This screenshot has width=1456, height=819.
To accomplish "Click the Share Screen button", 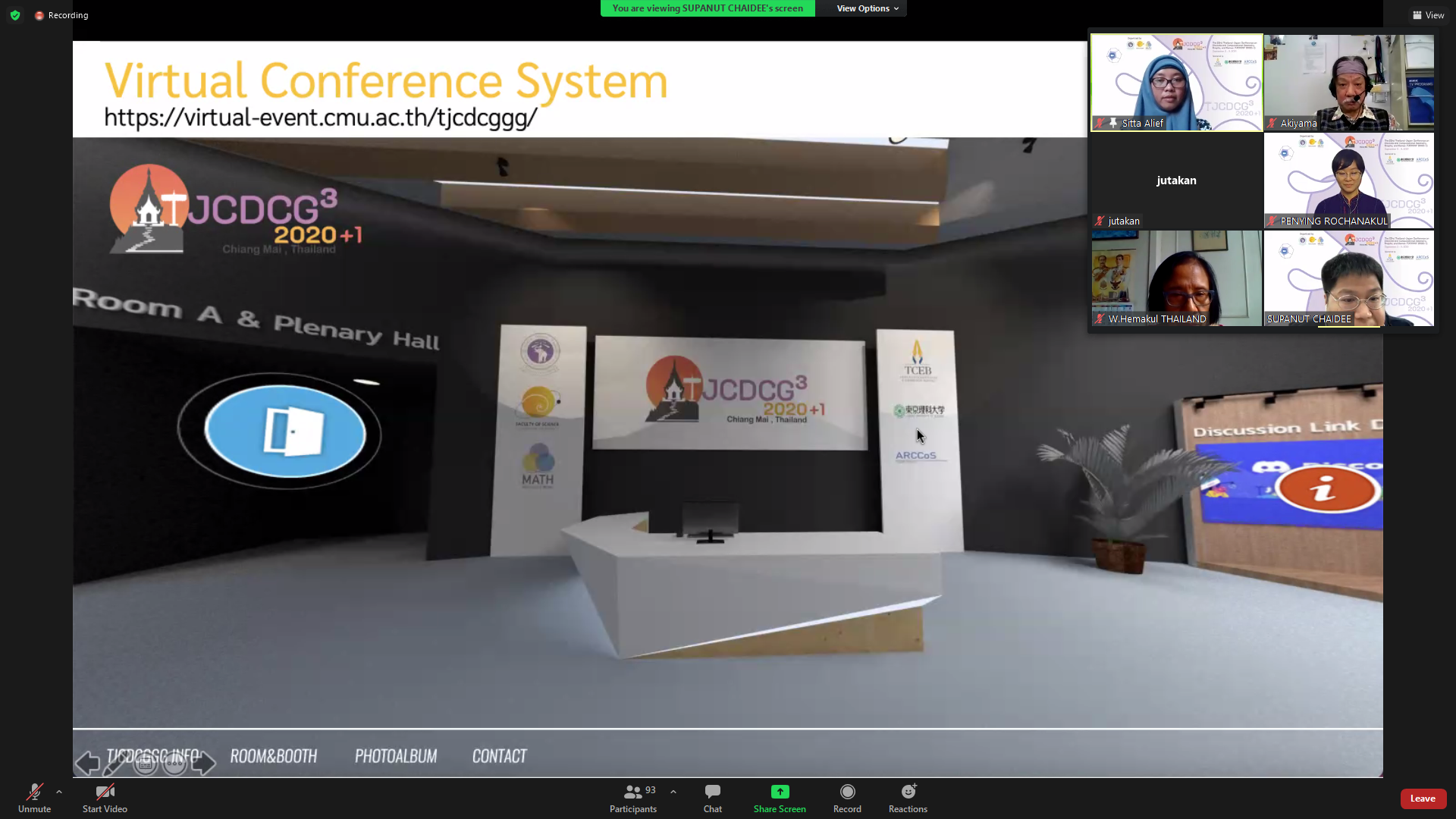I will click(x=780, y=799).
